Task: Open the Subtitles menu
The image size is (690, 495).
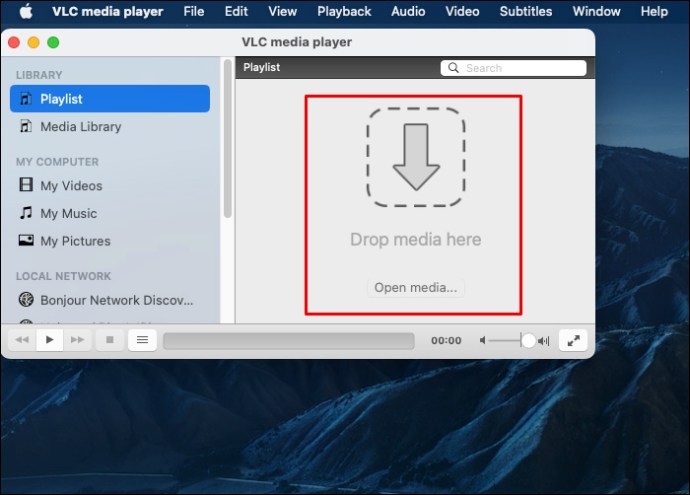Action: coord(525,12)
